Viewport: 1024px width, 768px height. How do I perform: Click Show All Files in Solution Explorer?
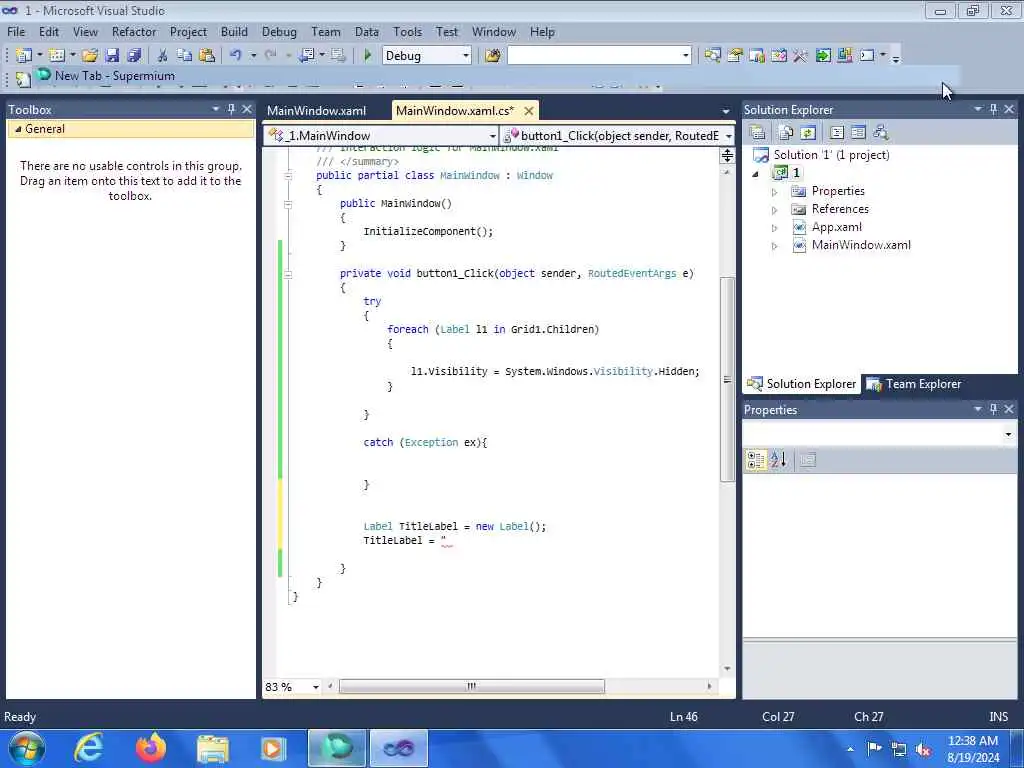click(786, 133)
